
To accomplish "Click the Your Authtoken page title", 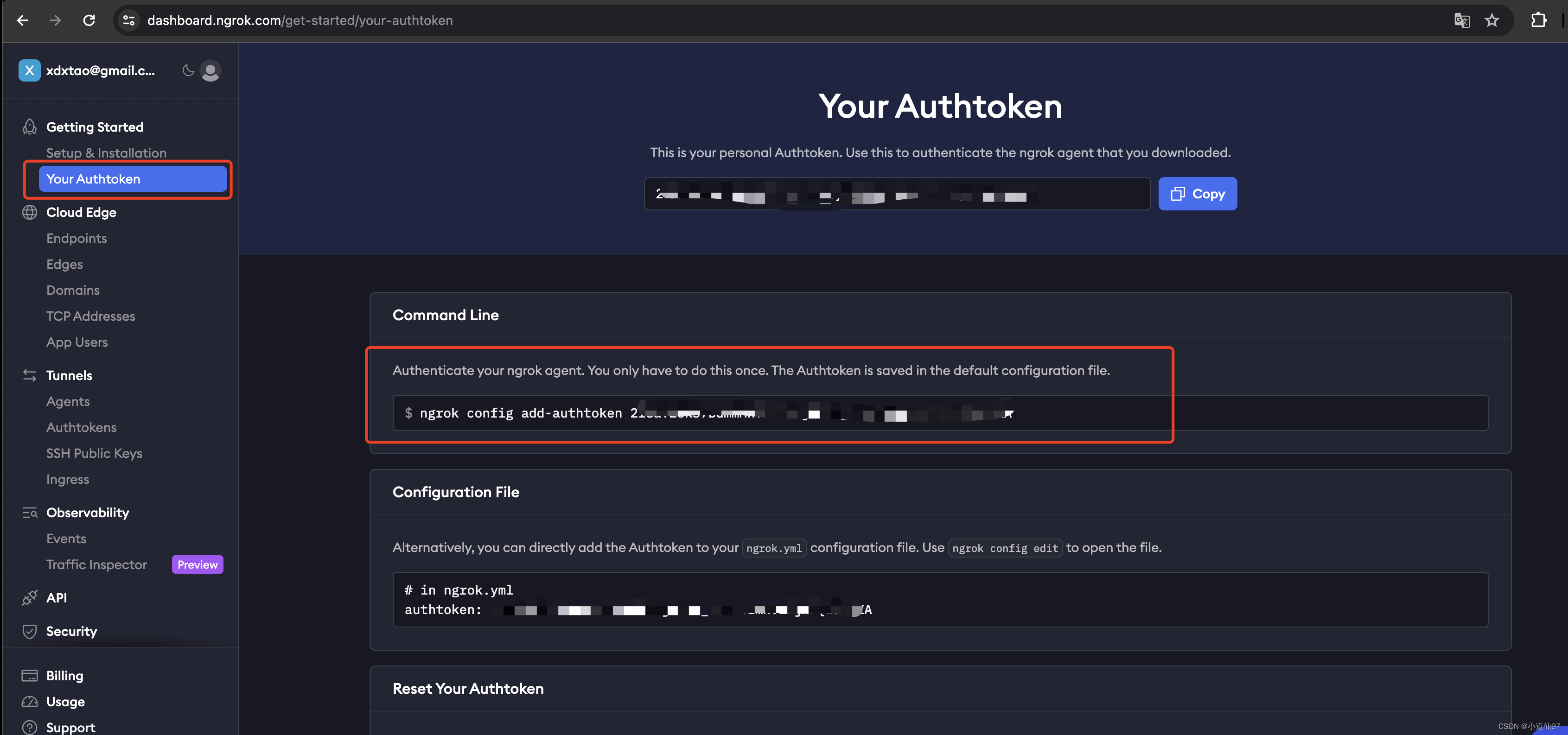I will click(x=940, y=106).
